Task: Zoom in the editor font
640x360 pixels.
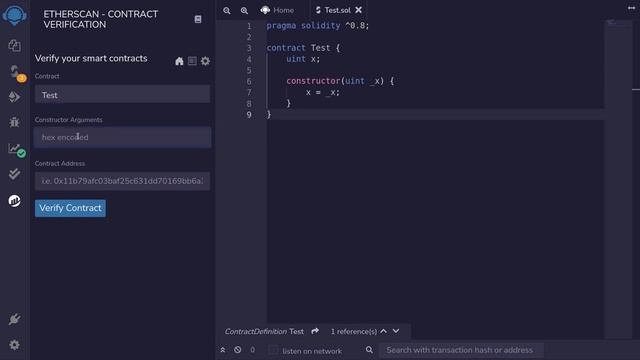Action: [244, 11]
